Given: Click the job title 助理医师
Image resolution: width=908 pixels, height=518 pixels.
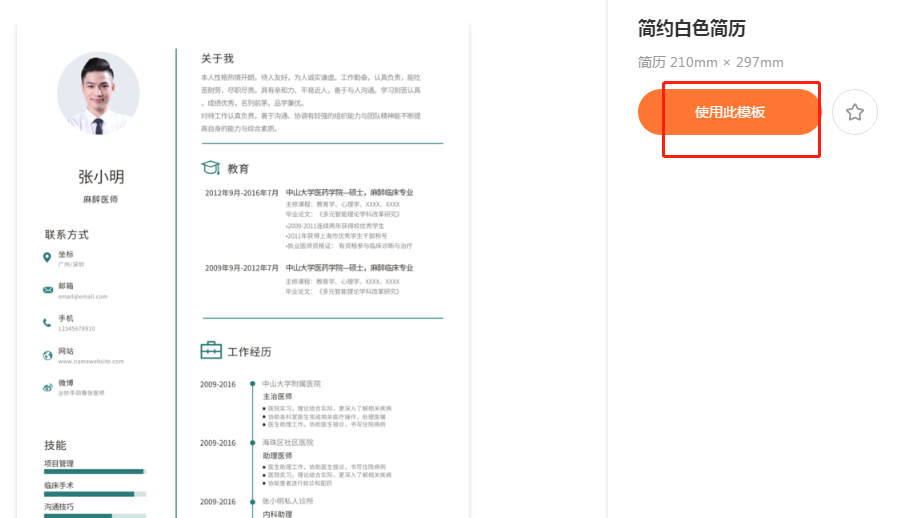Looking at the screenshot, I should pos(277,455).
